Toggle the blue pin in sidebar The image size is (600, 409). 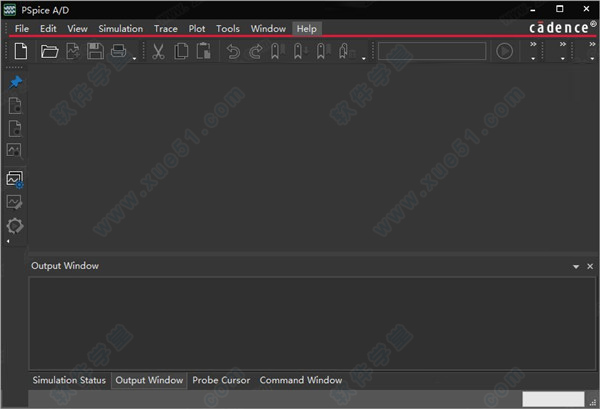coord(15,81)
